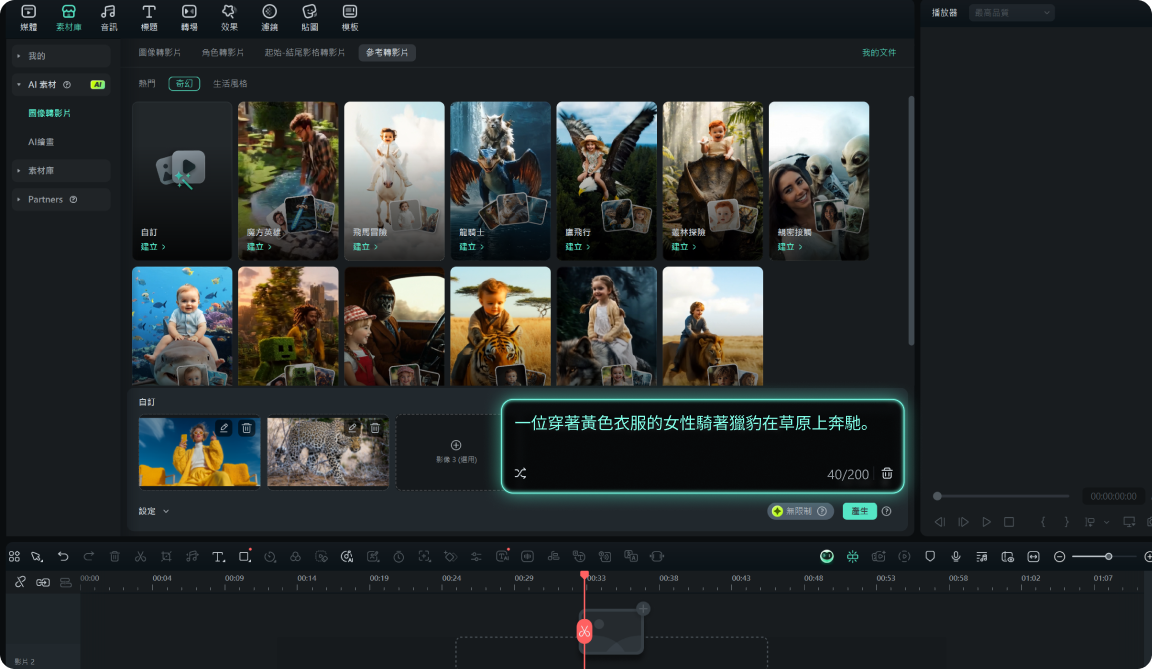Collapse the AI 素材 sidebar section
1152x669 pixels.
coord(61,84)
